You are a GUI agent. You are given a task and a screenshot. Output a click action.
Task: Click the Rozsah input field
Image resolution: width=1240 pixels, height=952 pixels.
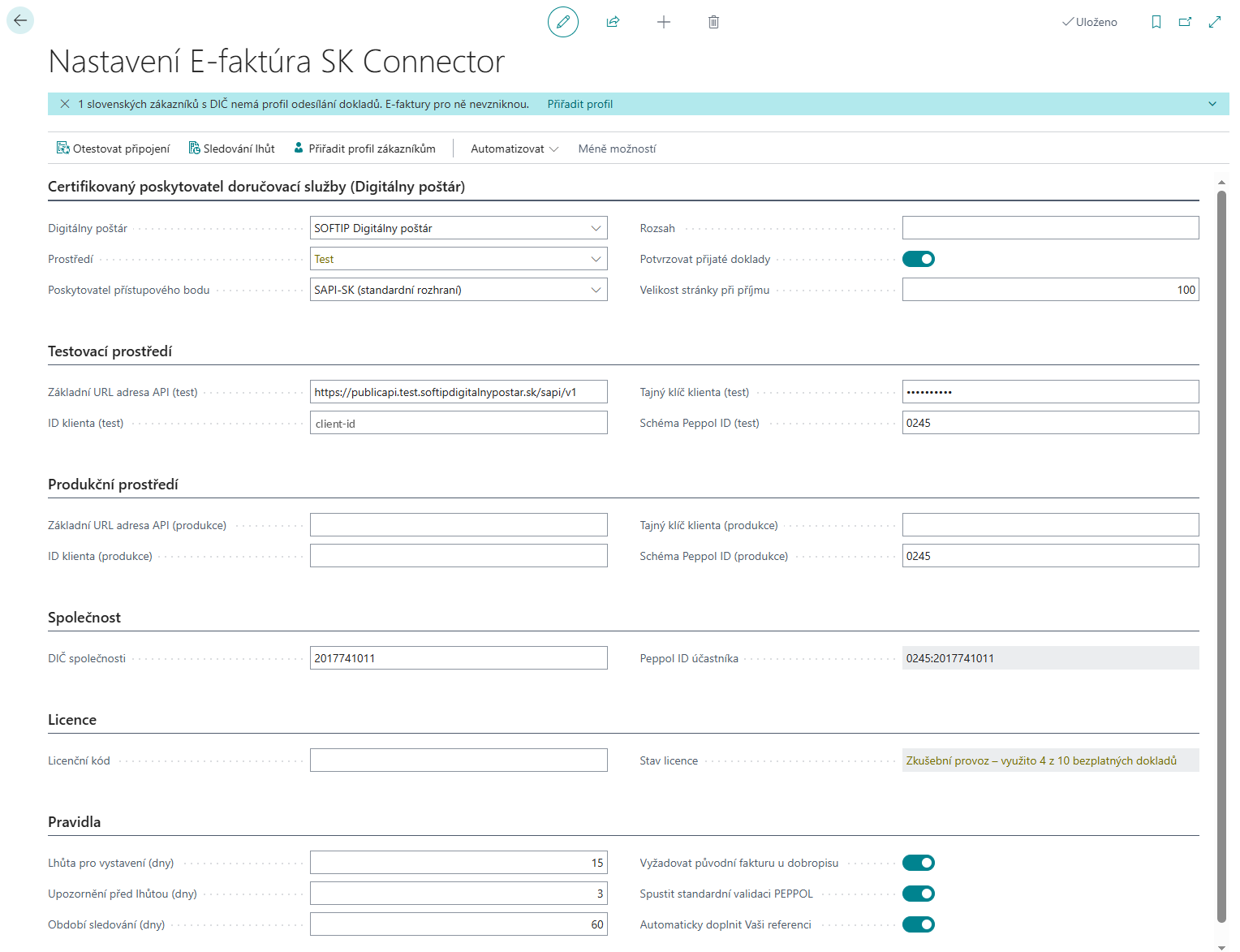[1051, 228]
